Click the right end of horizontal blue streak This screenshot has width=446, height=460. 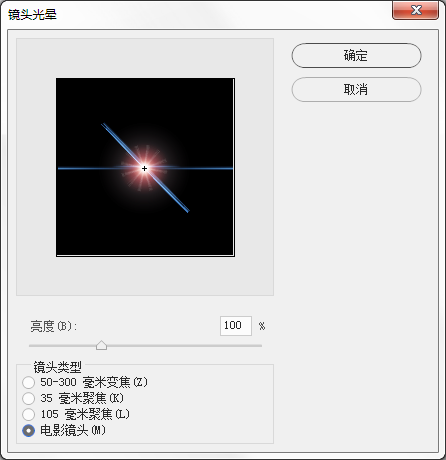pos(231,168)
